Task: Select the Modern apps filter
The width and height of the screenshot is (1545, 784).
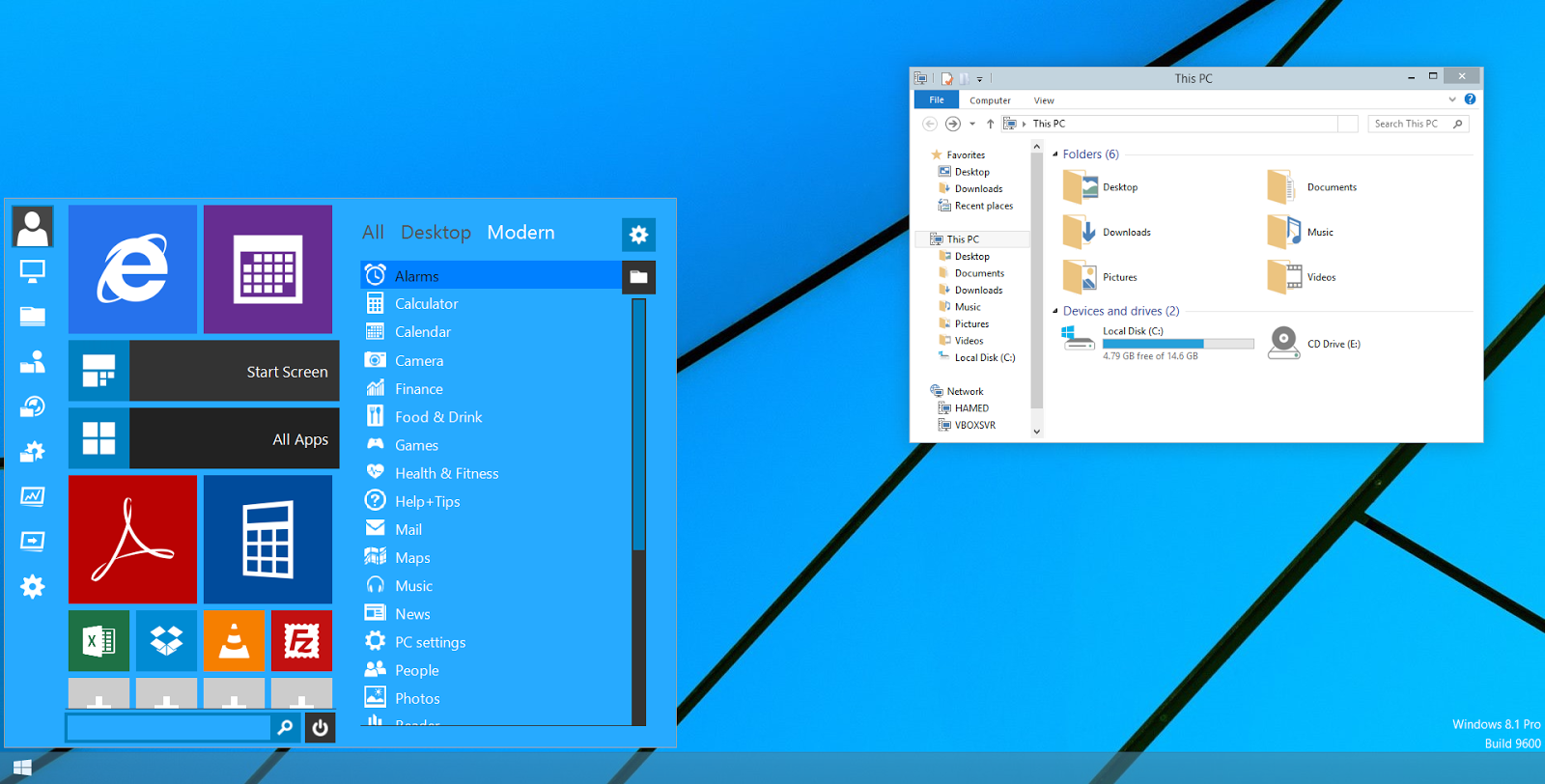Action: [520, 233]
